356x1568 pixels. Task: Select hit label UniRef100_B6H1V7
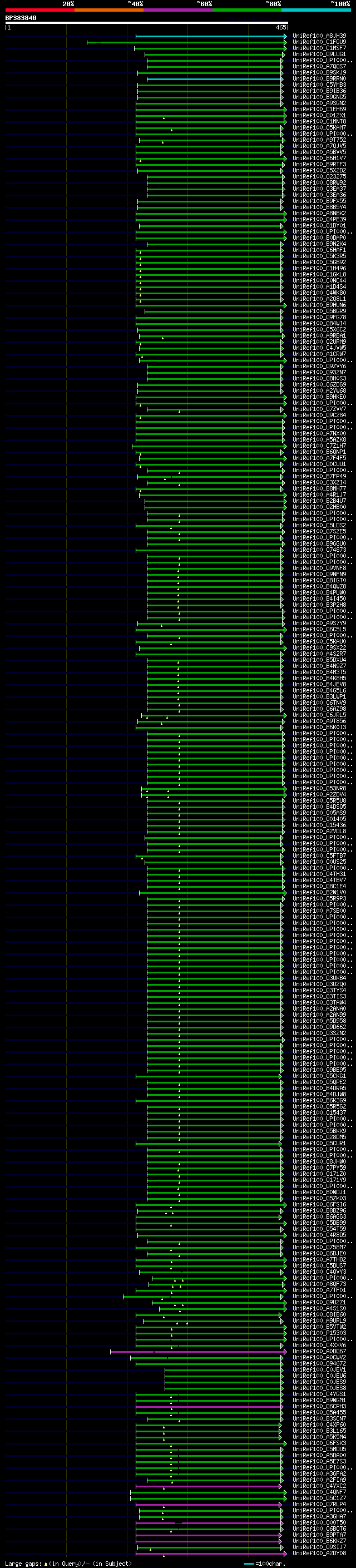point(319,159)
